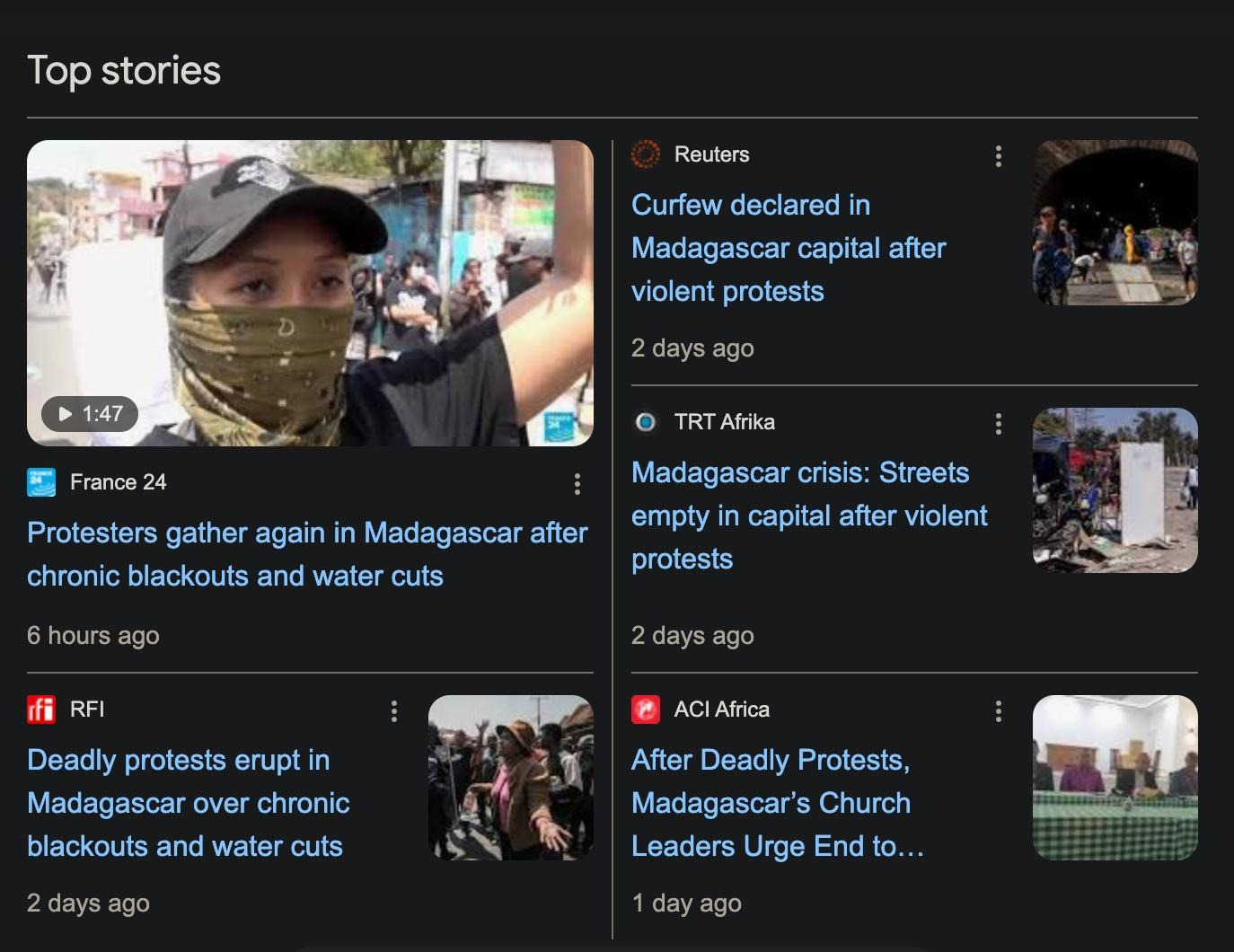Open the France 24 story options menu
Viewport: 1234px width, 952px height.
577,484
